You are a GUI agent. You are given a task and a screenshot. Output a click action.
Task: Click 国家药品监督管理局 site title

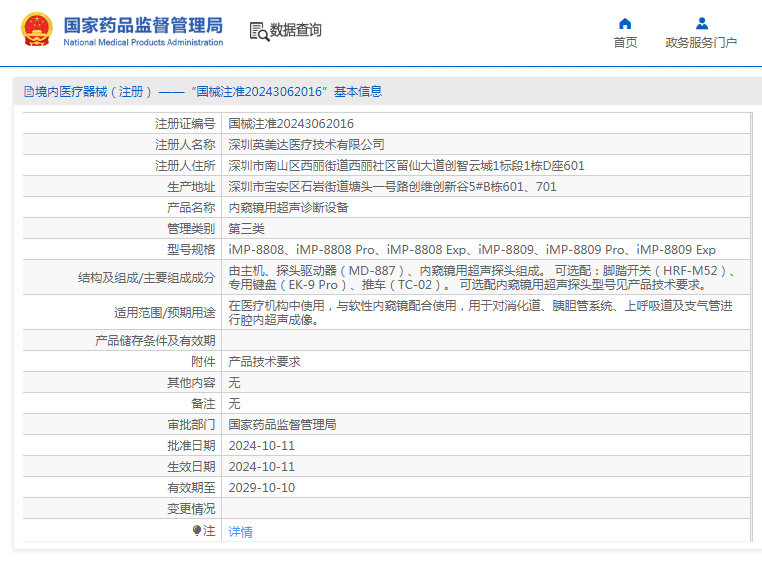click(143, 25)
